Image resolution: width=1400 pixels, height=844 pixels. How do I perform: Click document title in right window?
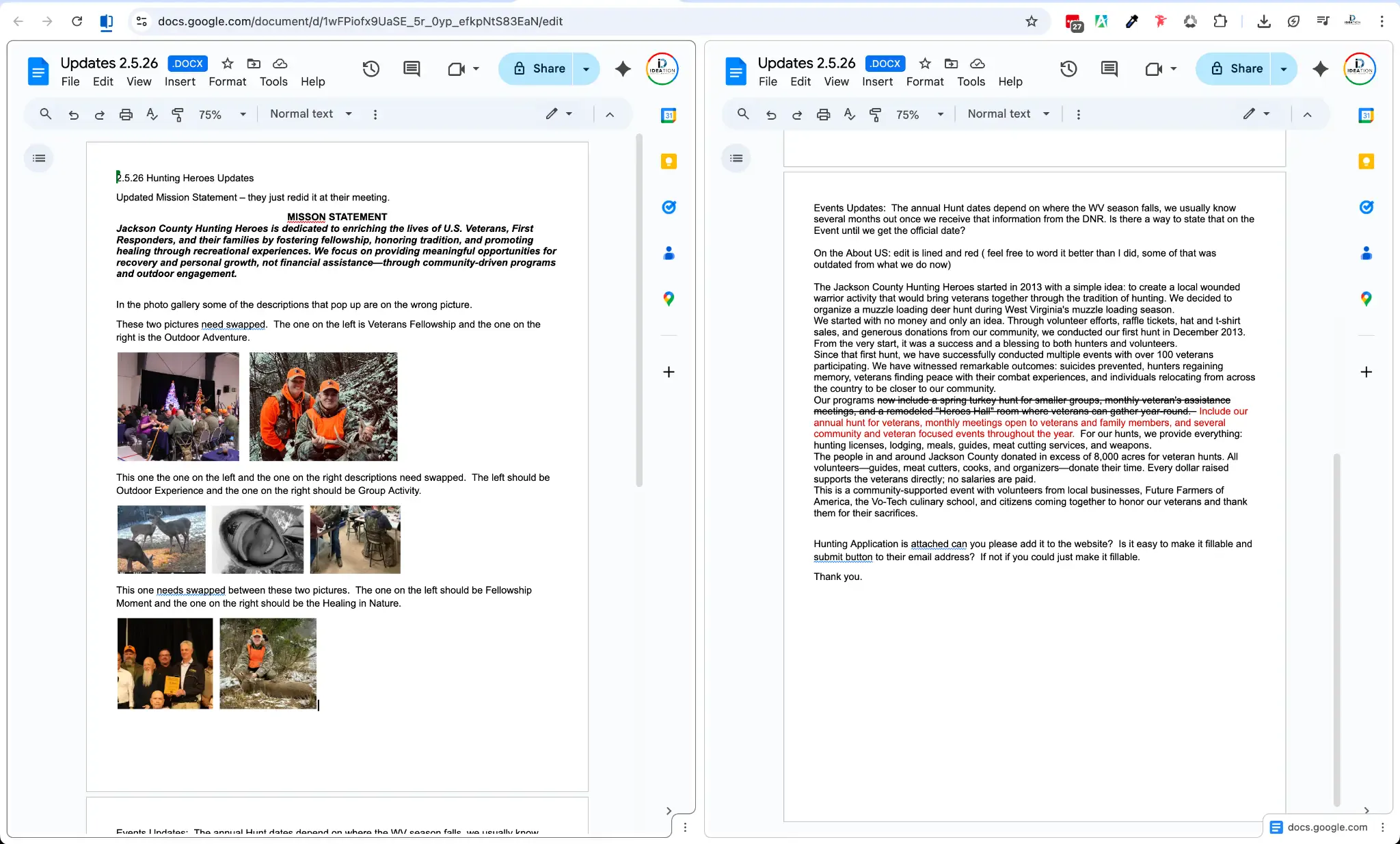pos(807,63)
